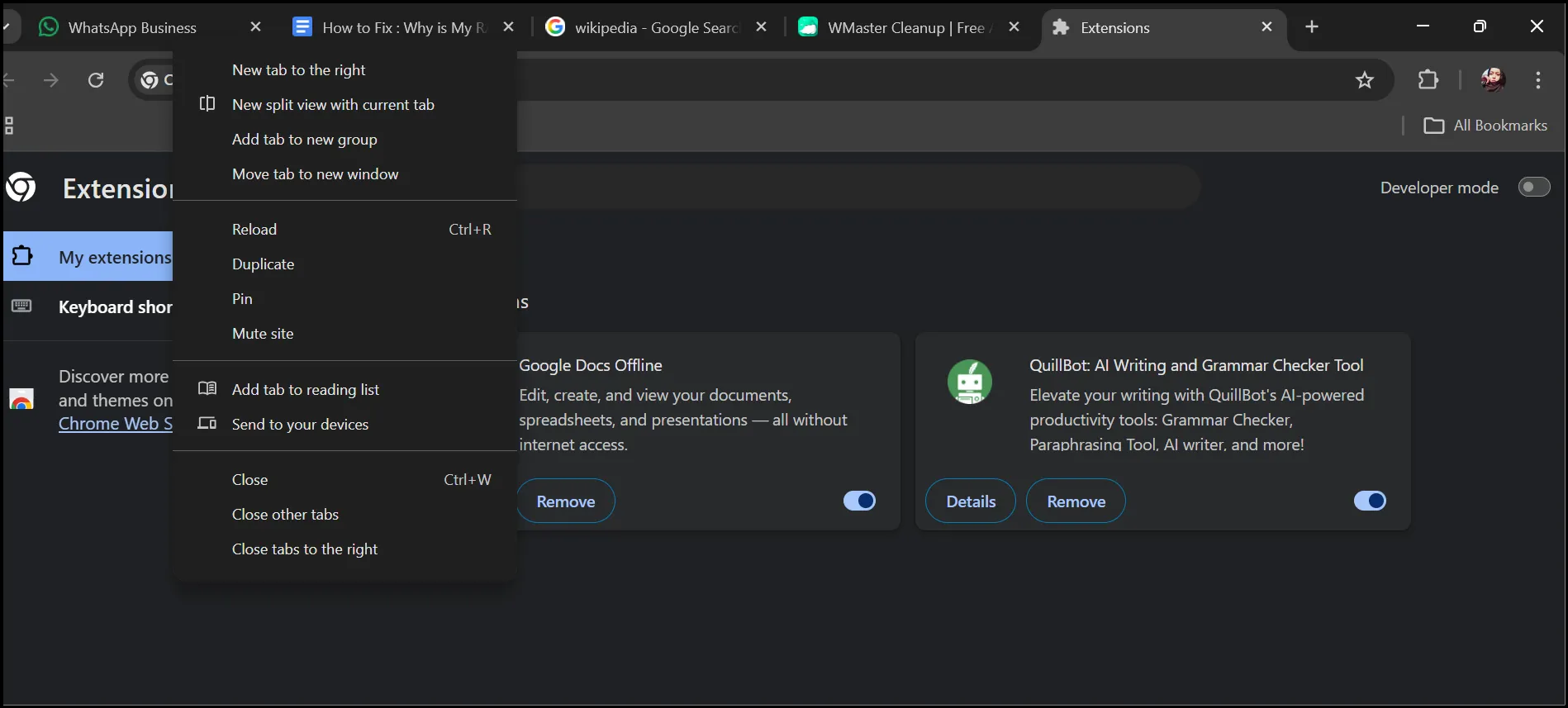The width and height of the screenshot is (1568, 708).
Task: Open a new tab with plus button
Action: pyautogui.click(x=1312, y=26)
